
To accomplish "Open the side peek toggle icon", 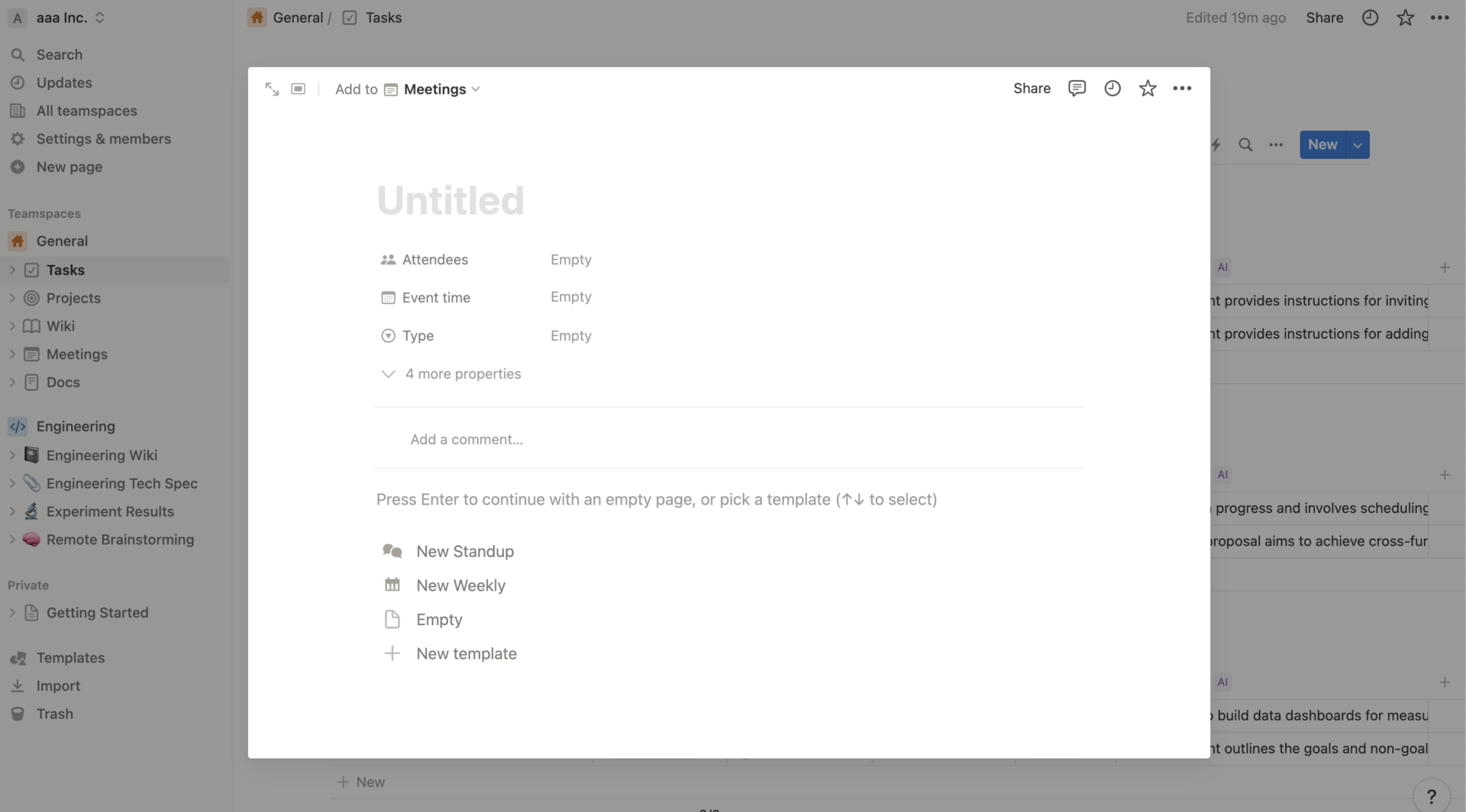I will point(298,89).
